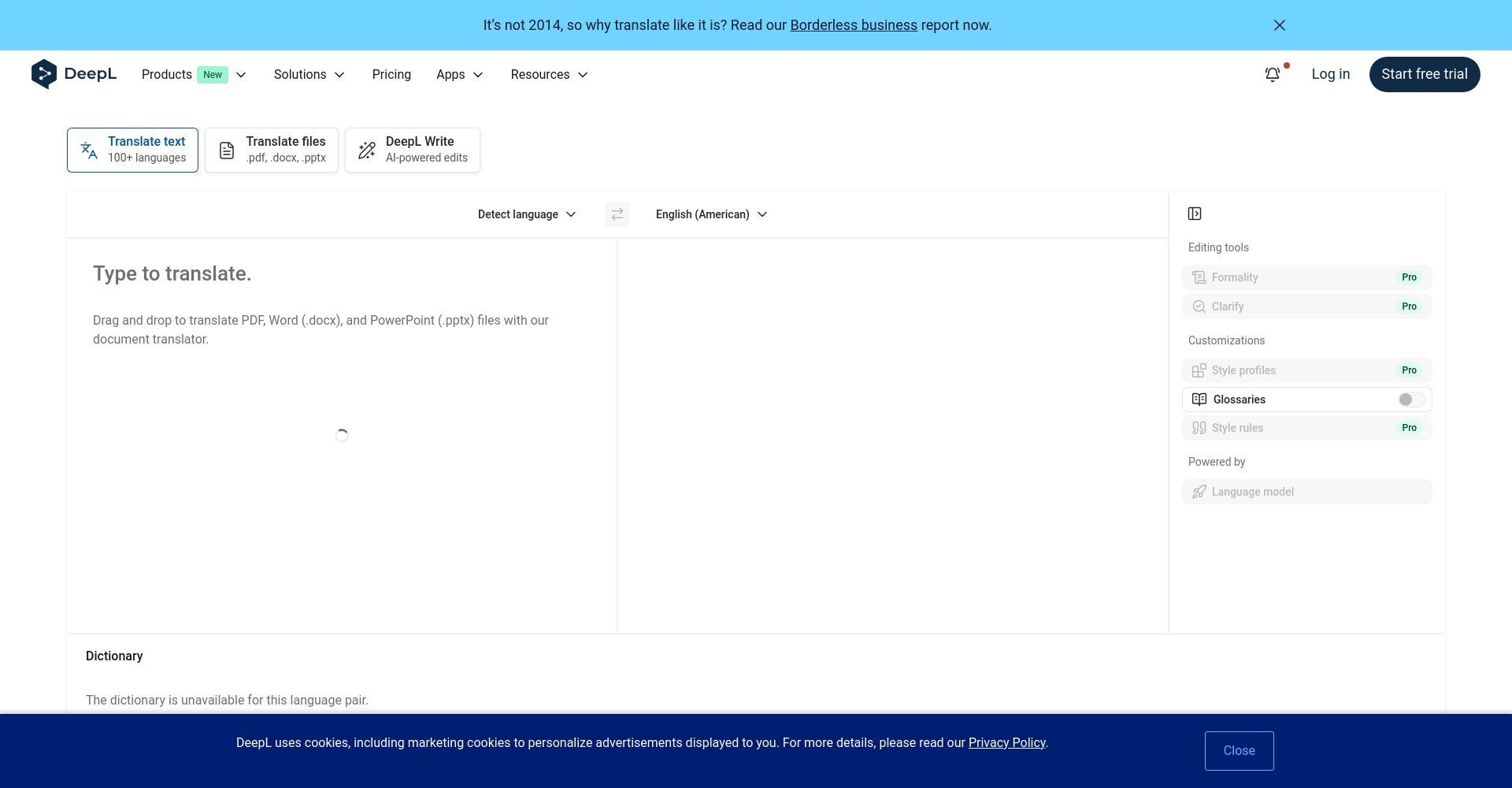Viewport: 1512px width, 788px height.
Task: Open the Borderless business report link
Action: [854, 25]
